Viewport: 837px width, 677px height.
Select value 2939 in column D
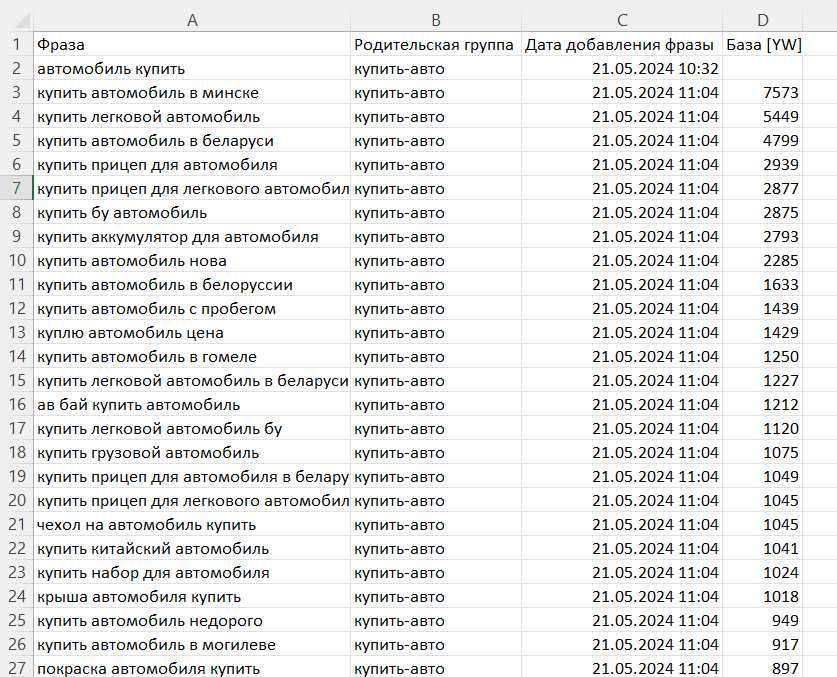[762, 164]
